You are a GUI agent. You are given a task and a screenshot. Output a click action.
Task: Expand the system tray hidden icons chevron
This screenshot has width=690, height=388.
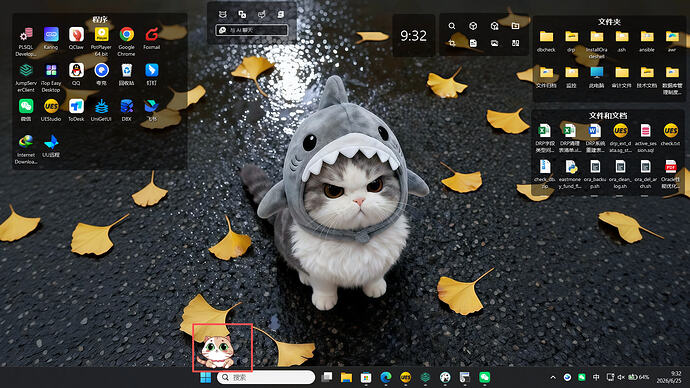pos(553,377)
